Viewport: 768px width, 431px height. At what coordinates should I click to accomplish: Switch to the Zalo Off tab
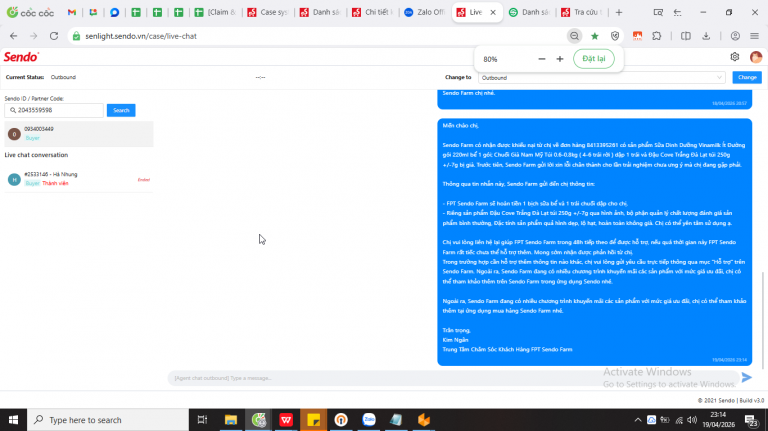click(425, 12)
